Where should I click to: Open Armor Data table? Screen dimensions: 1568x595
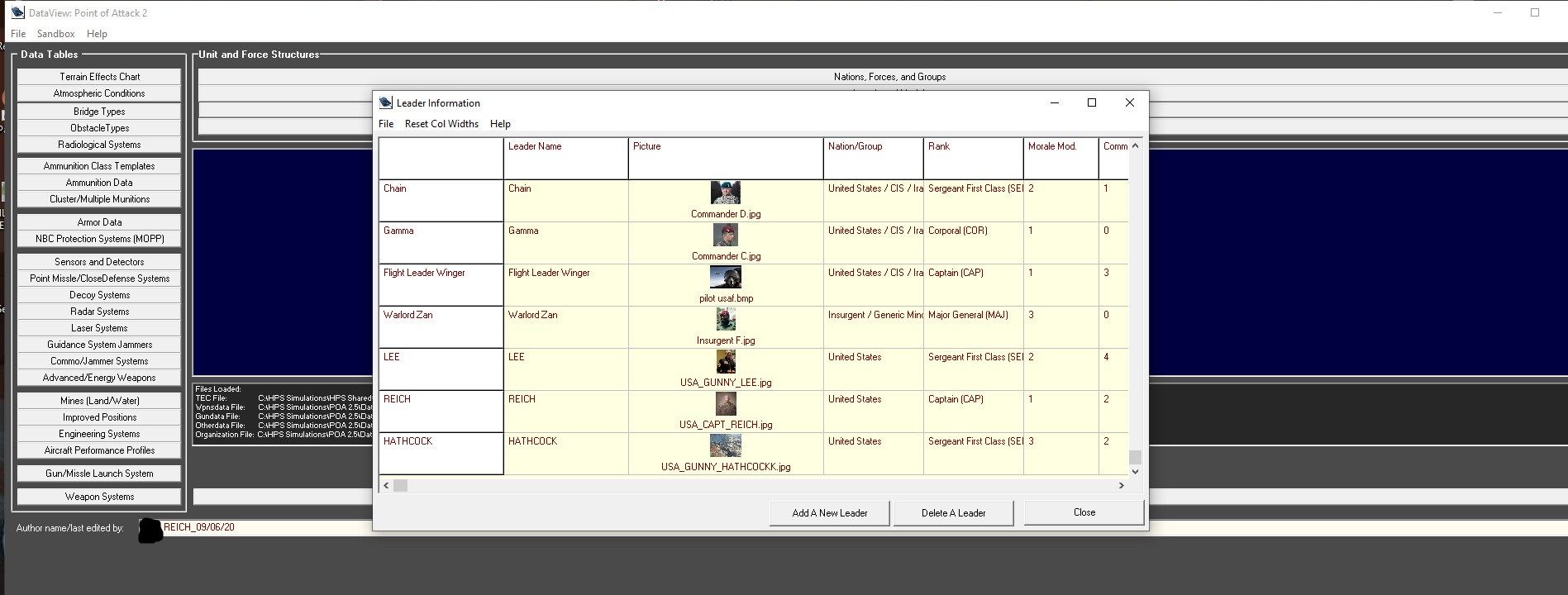tap(99, 222)
